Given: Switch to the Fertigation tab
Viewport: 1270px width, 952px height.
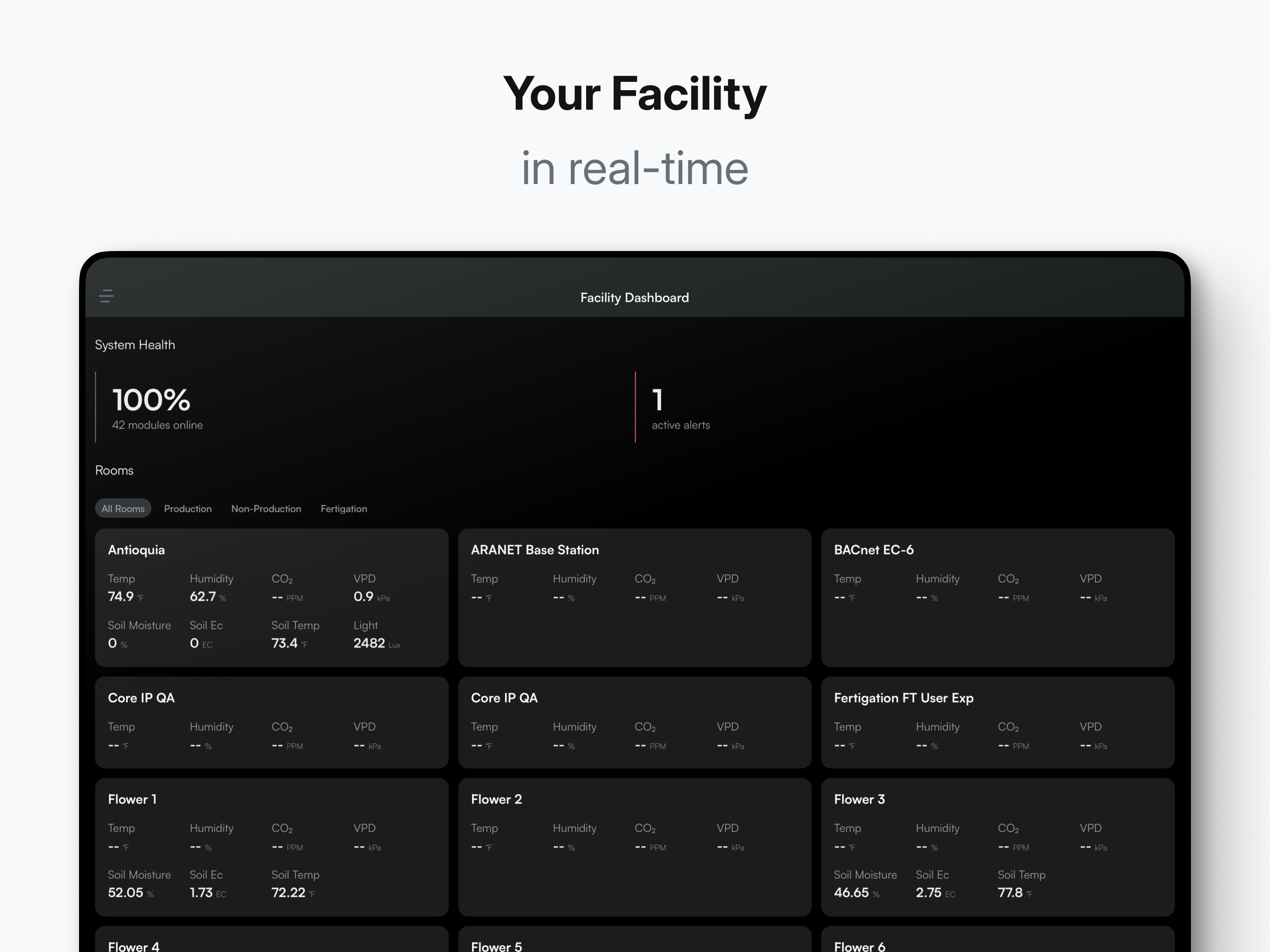Looking at the screenshot, I should pyautogui.click(x=344, y=509).
